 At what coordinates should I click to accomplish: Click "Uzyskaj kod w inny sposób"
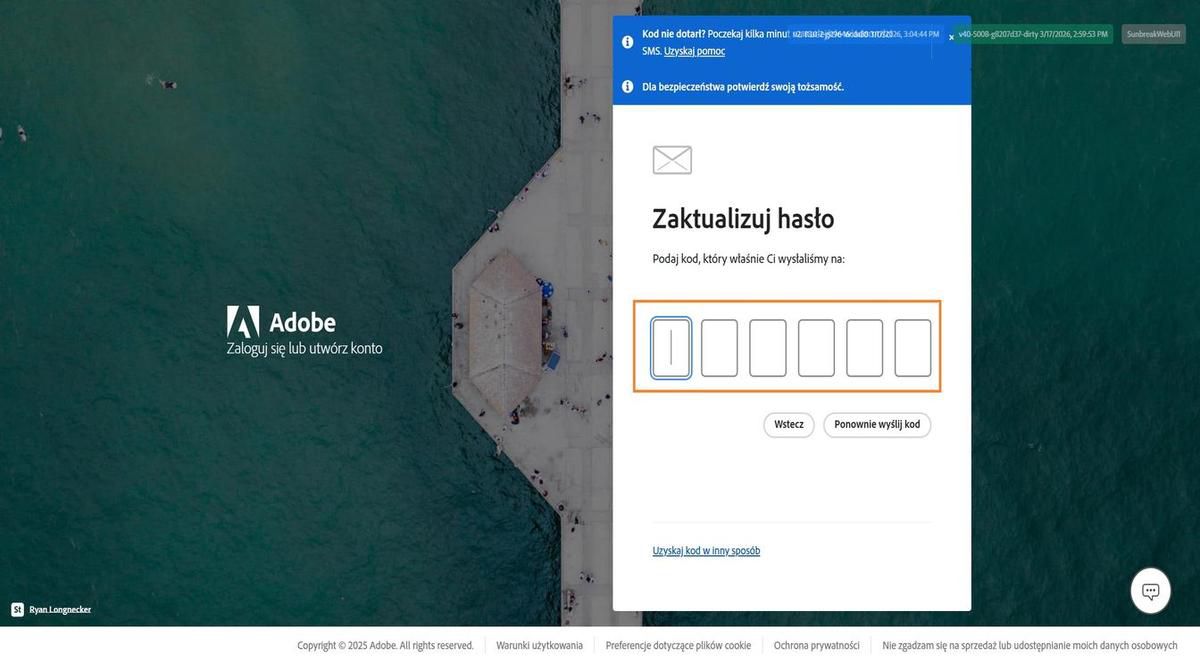pyautogui.click(x=706, y=550)
